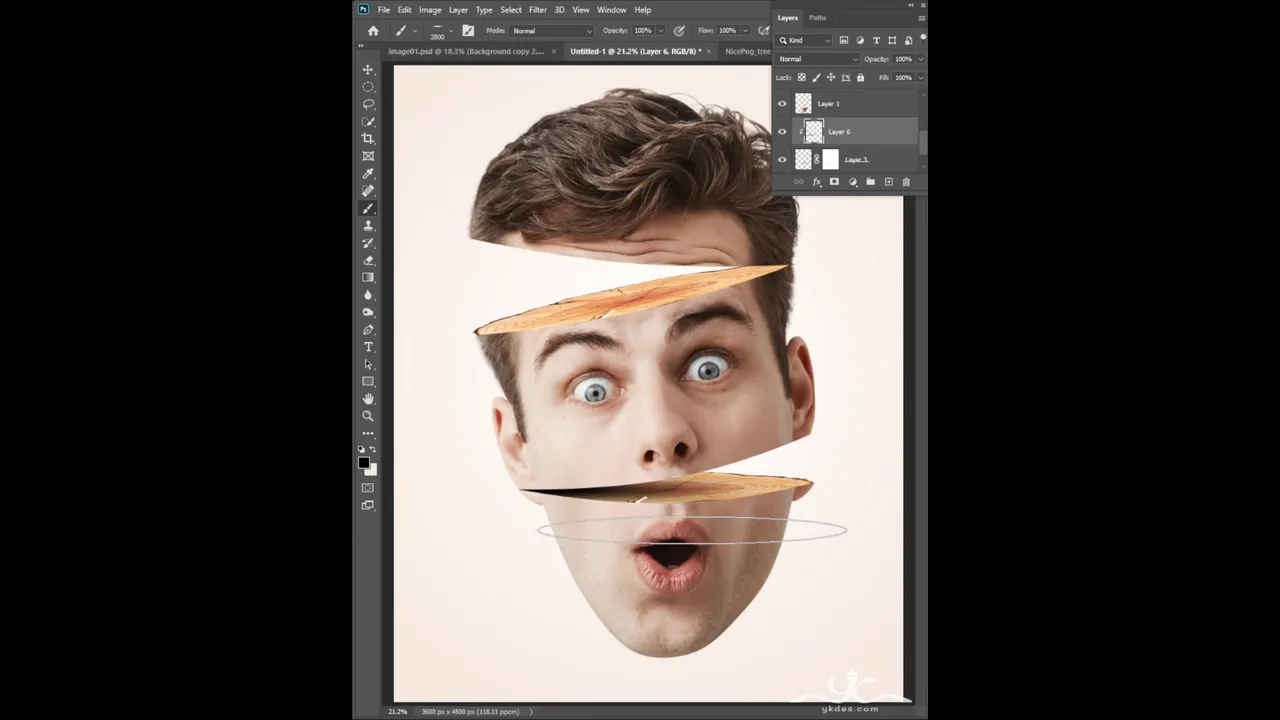Open the brush Mode dropdown
The width and height of the screenshot is (1280, 720).
coord(552,31)
